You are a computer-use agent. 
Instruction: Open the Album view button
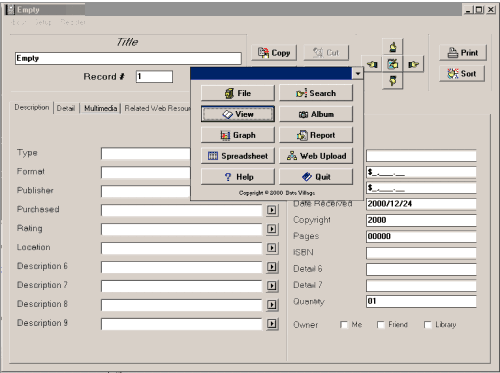tap(316, 114)
